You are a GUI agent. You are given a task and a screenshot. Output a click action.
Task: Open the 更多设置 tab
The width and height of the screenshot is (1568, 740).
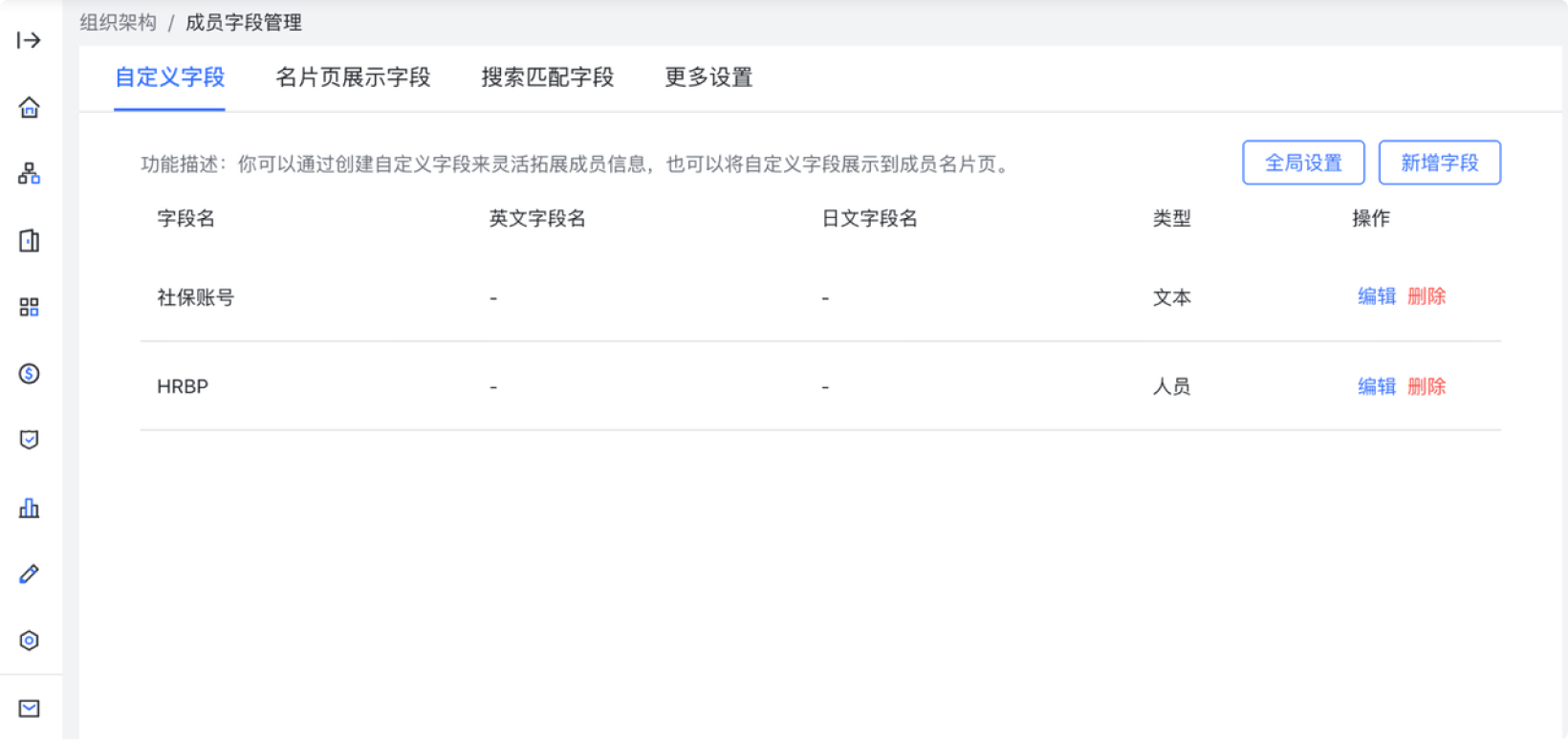[x=708, y=77]
